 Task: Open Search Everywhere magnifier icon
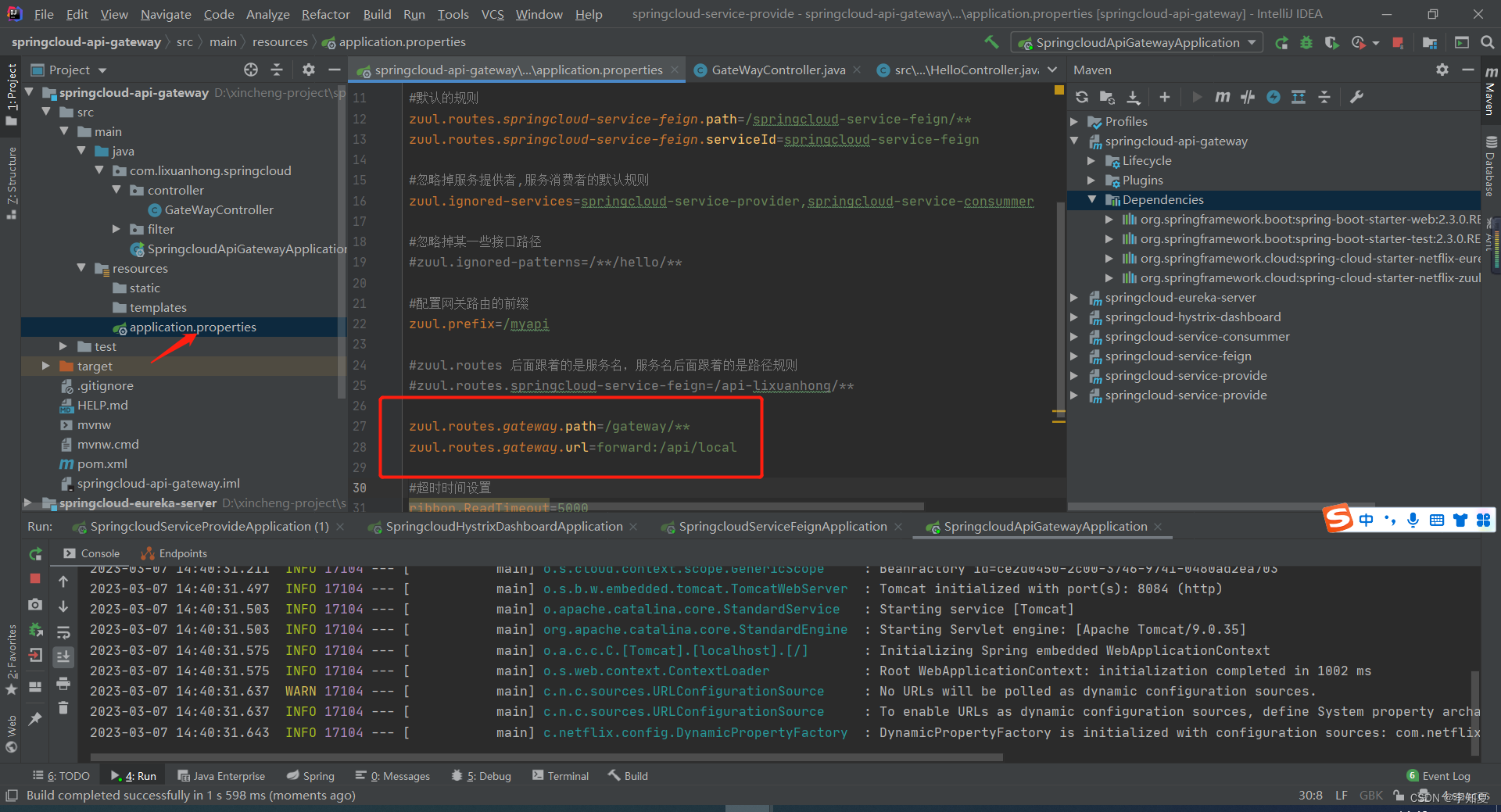[1488, 43]
